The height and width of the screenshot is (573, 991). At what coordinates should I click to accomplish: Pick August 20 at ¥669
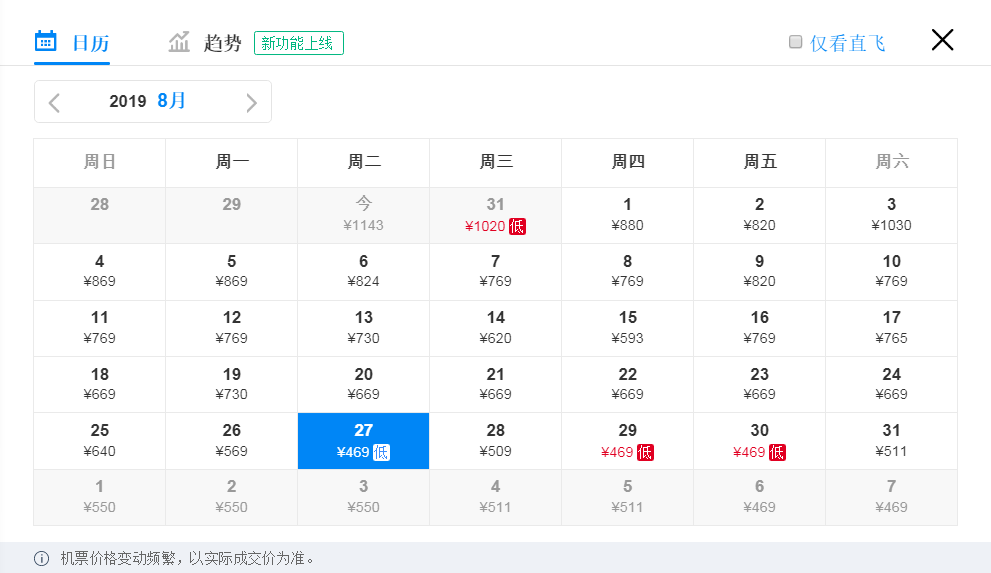tap(363, 385)
